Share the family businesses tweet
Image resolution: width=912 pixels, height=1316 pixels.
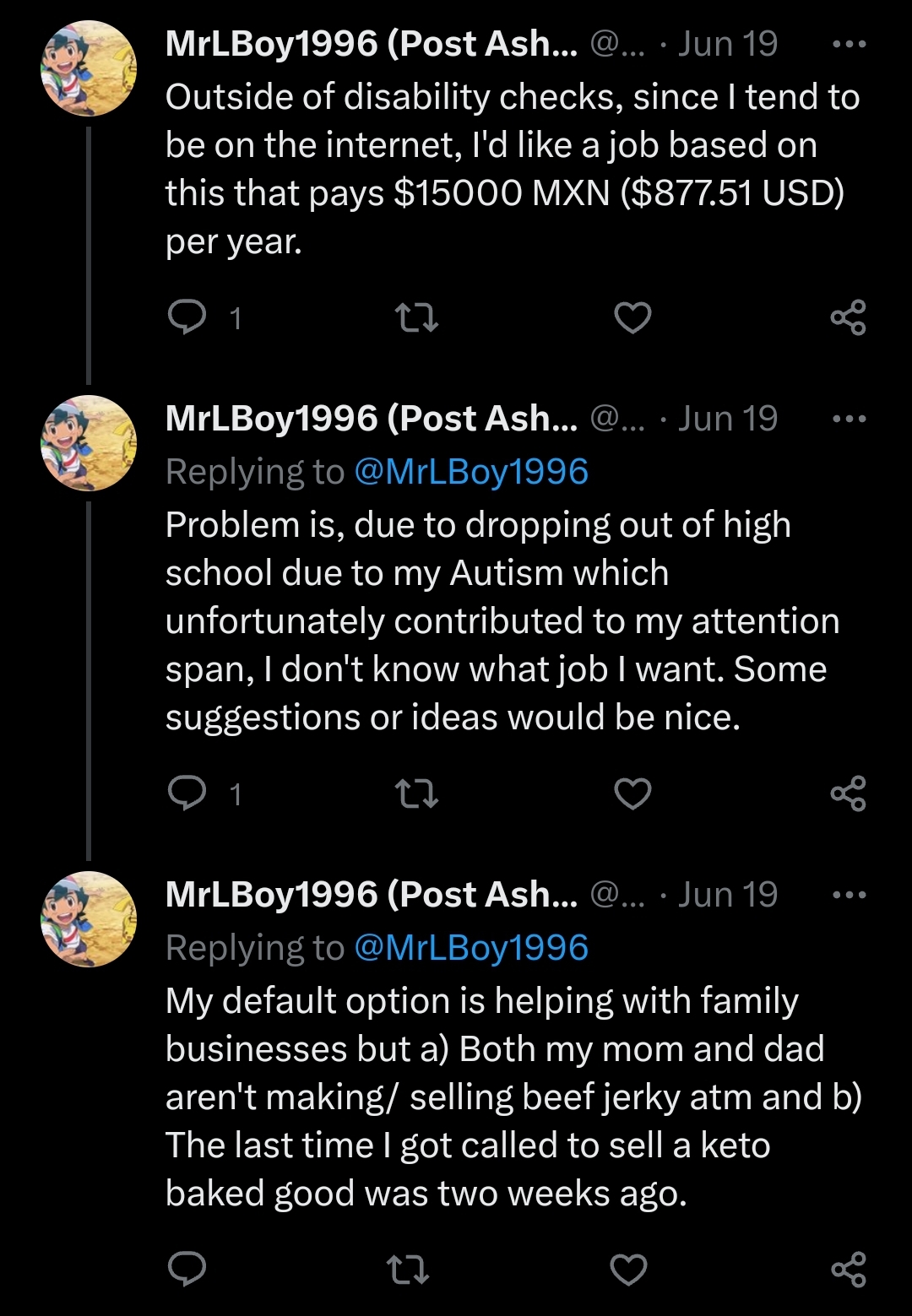coord(848,1269)
